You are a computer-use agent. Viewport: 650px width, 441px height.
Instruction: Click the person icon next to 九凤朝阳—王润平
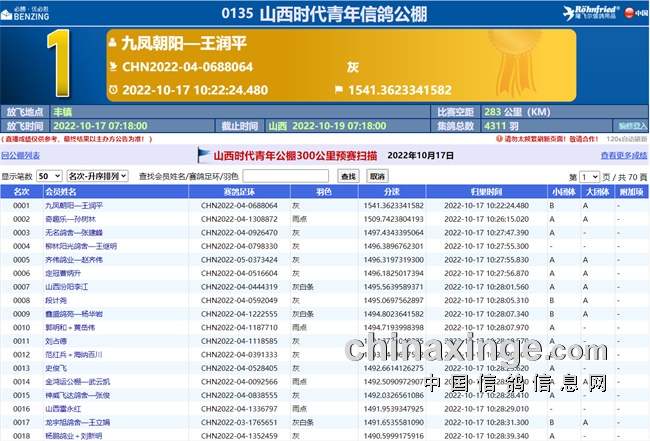(x=113, y=45)
